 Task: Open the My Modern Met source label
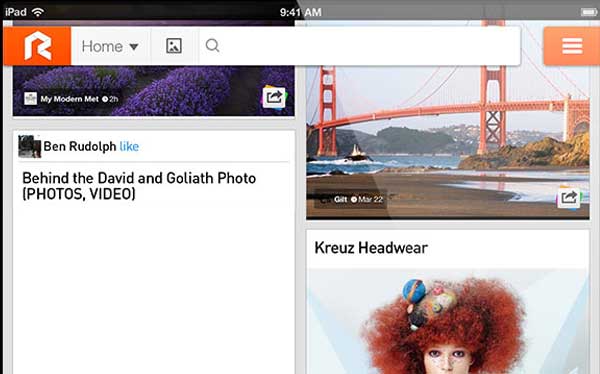(x=70, y=99)
